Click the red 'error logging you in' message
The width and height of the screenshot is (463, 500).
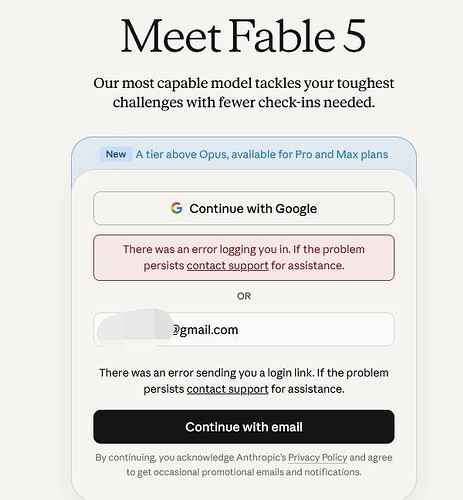point(244,257)
